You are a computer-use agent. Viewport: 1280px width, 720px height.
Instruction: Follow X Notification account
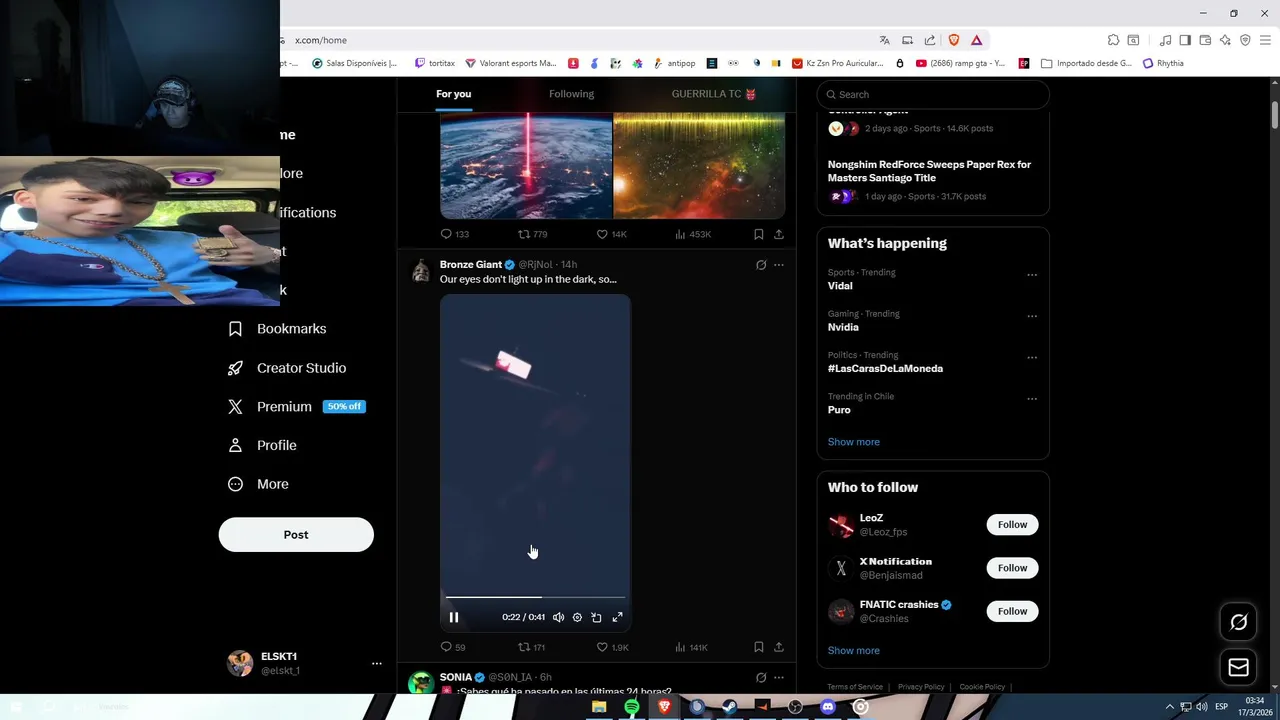coord(1012,568)
